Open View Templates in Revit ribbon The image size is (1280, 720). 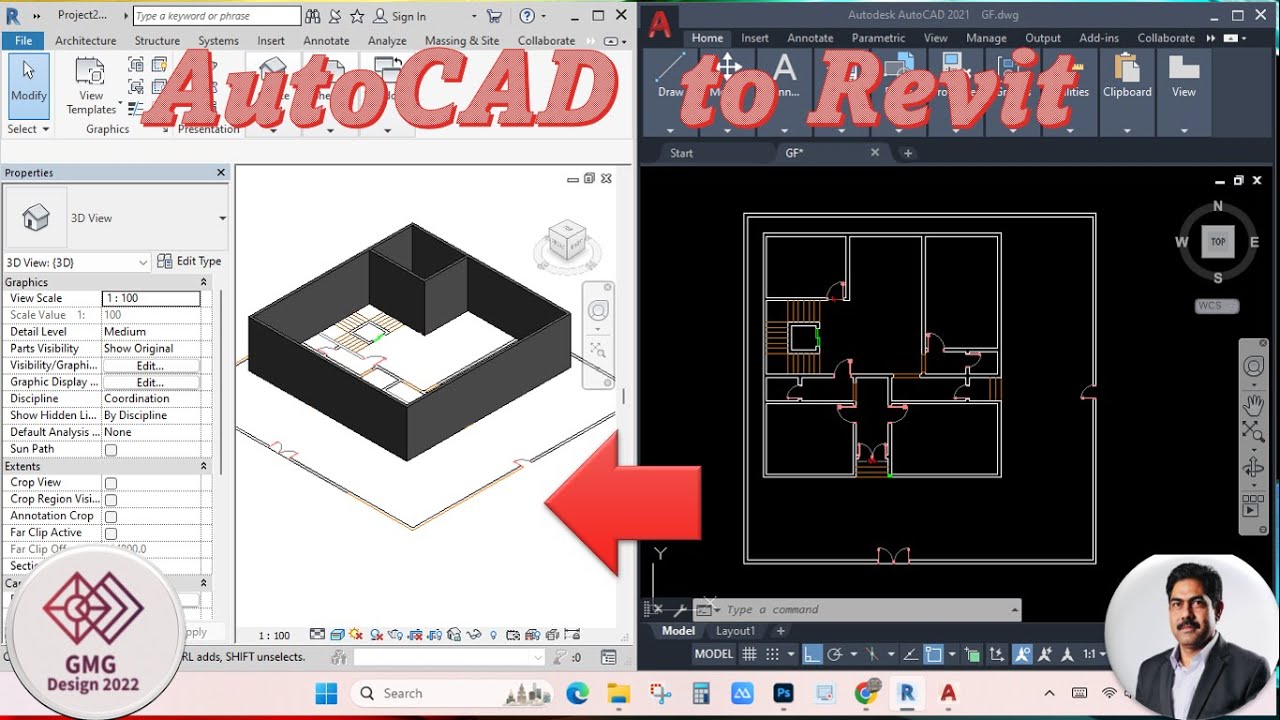91,87
